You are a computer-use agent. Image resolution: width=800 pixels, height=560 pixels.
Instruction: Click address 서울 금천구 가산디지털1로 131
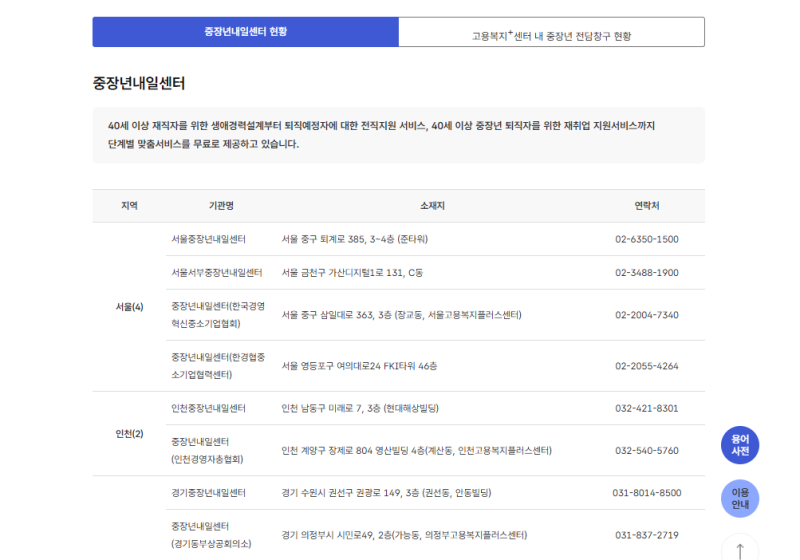click(x=352, y=273)
